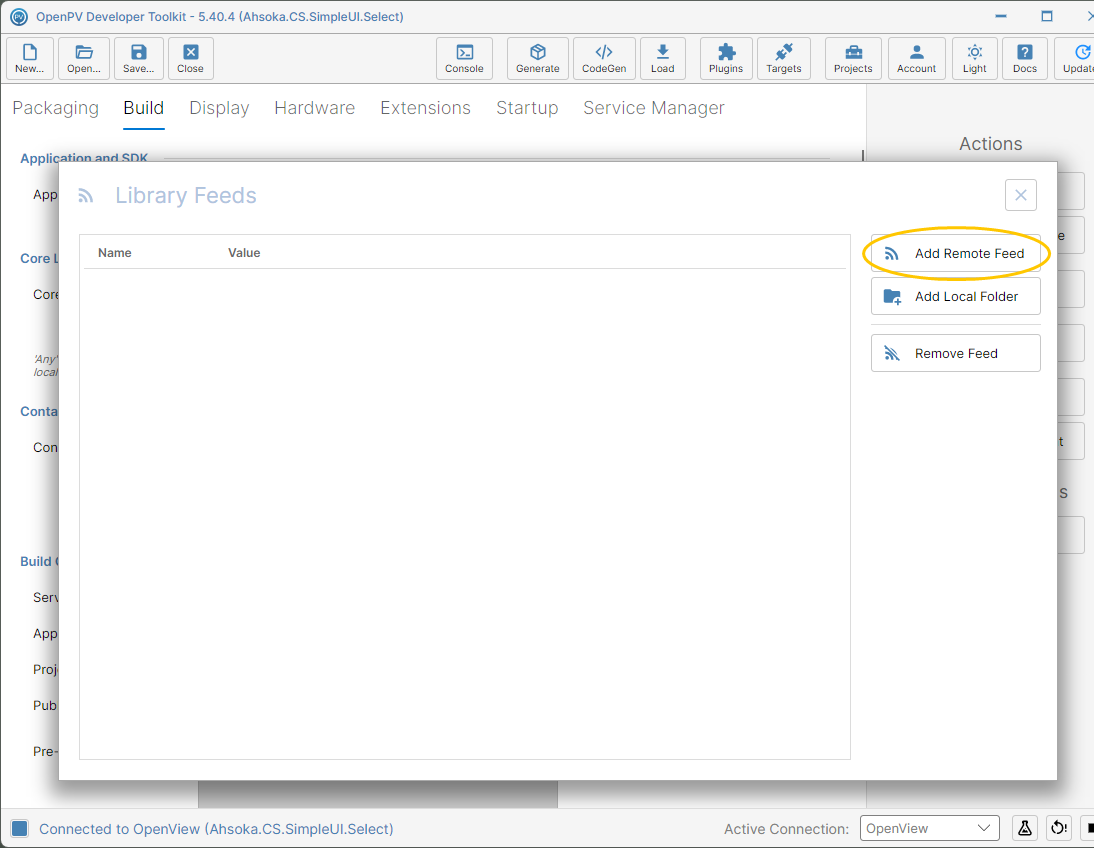Viewport: 1116px width, 848px height.
Task: Go to the Display tab
Action: [x=219, y=108]
